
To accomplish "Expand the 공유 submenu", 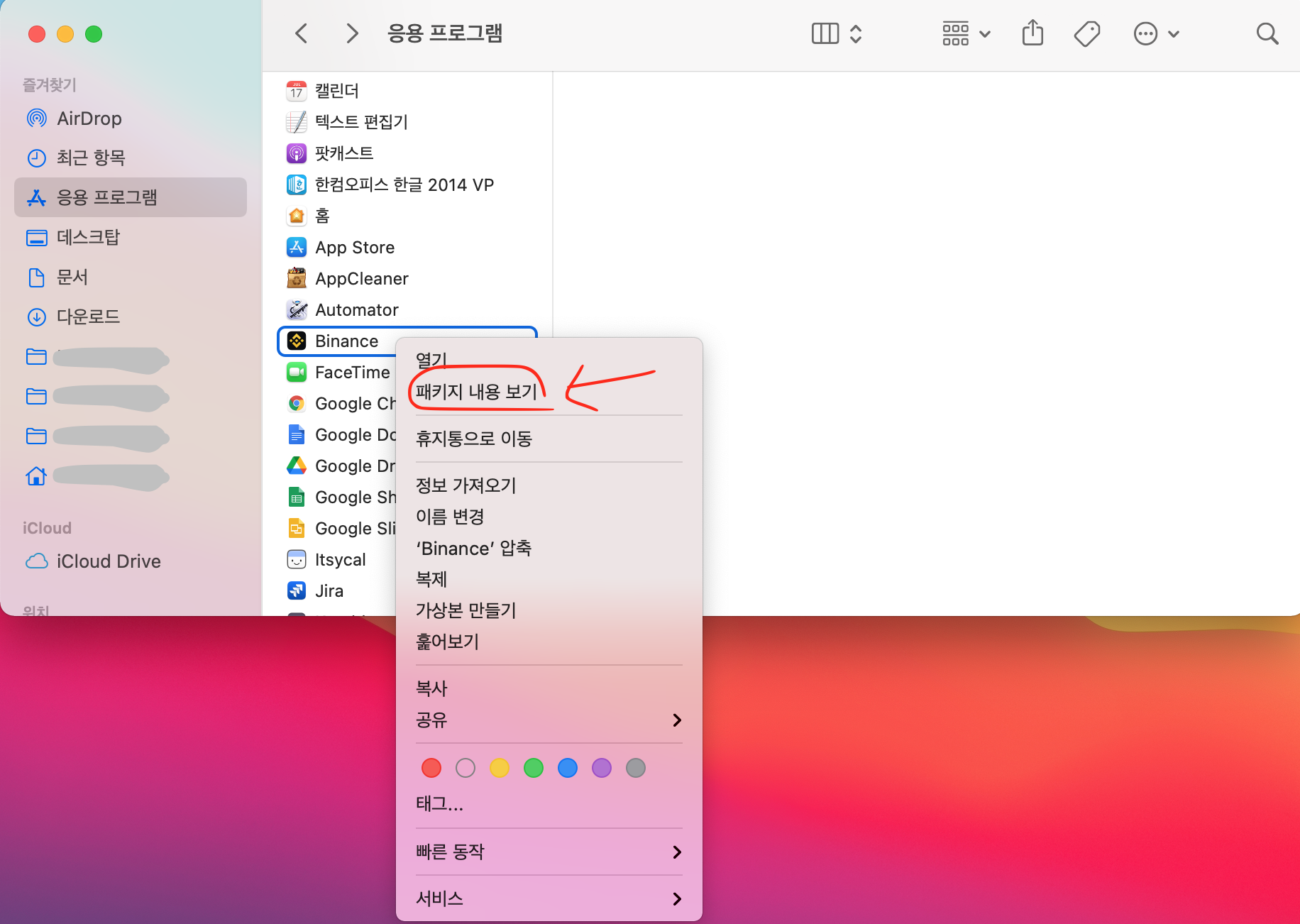I will (x=549, y=720).
